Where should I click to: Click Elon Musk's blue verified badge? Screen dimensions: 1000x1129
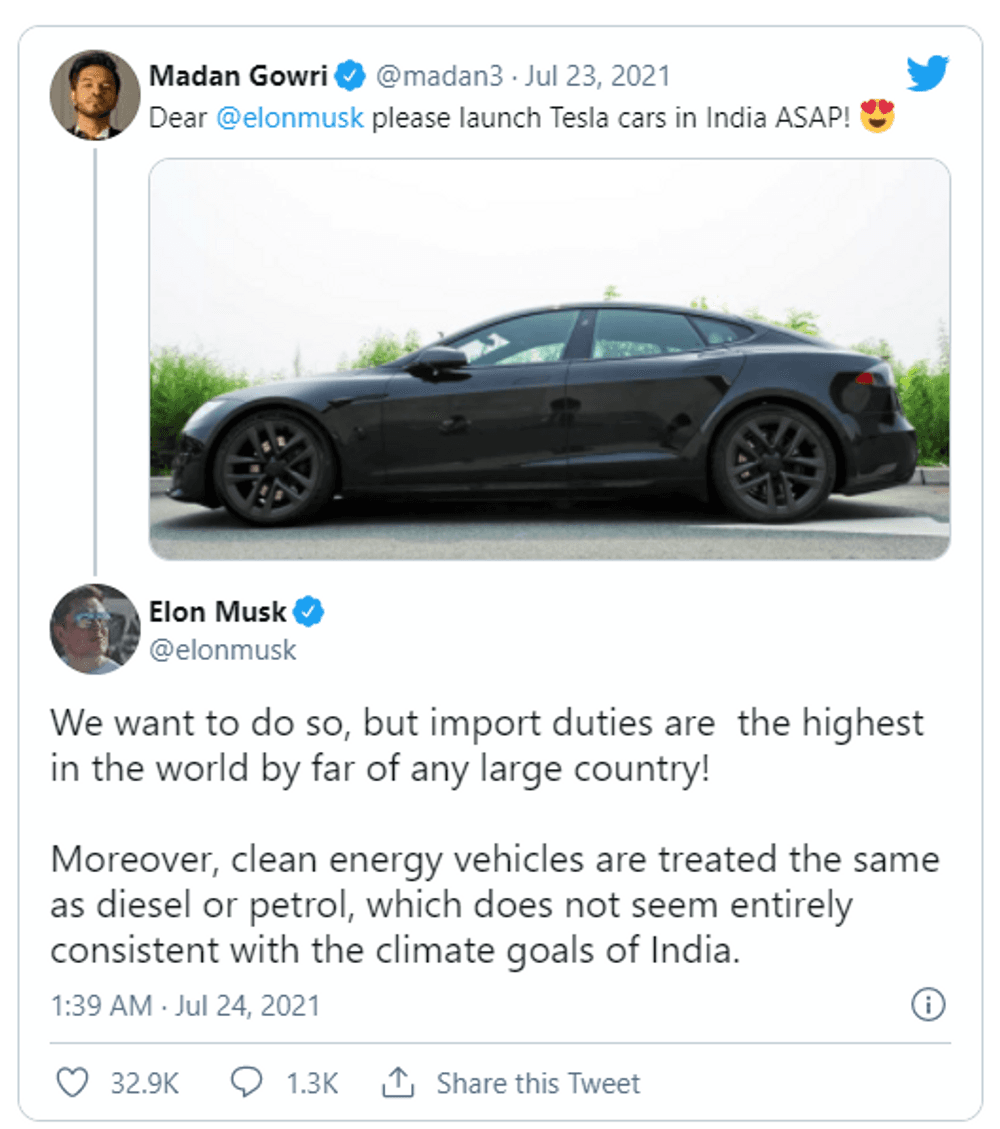click(x=309, y=611)
